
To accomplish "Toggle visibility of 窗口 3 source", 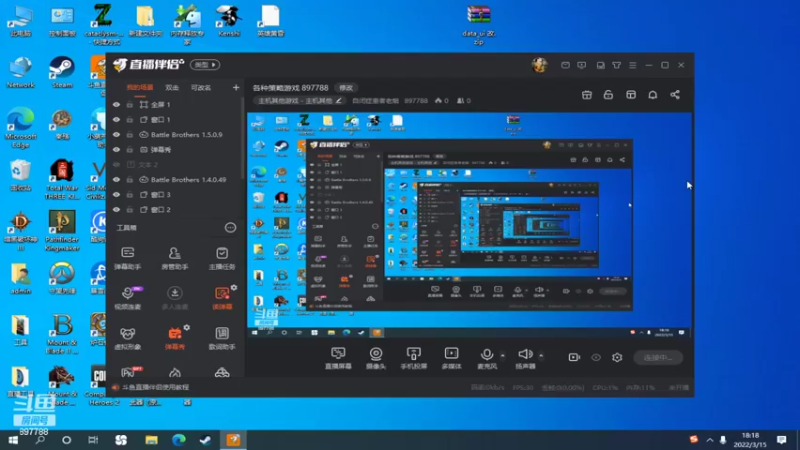I will tap(116, 194).
